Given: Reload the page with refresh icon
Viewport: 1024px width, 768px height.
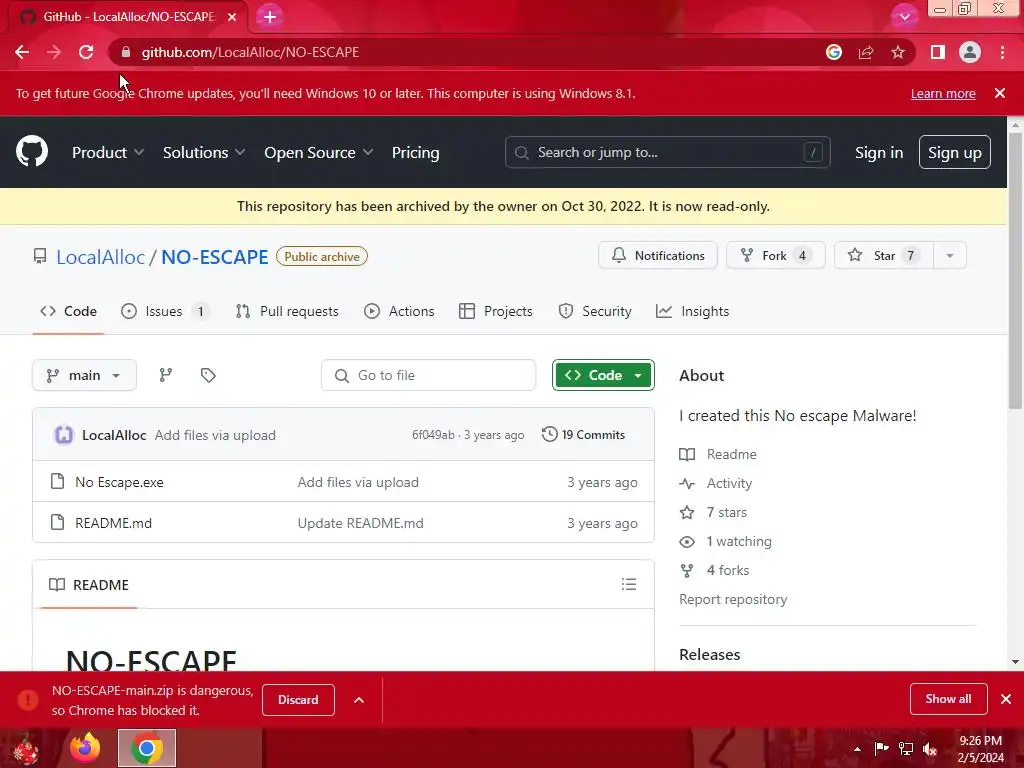Looking at the screenshot, I should (x=86, y=52).
